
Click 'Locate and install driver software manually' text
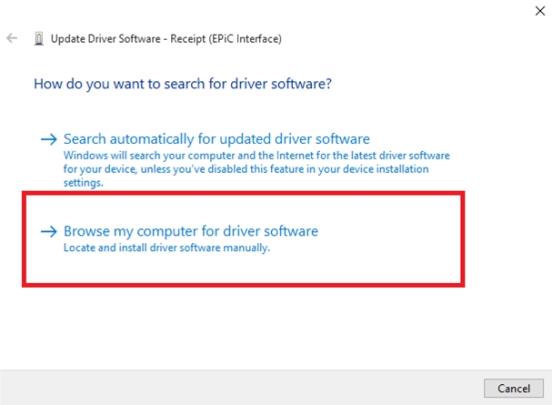click(167, 248)
